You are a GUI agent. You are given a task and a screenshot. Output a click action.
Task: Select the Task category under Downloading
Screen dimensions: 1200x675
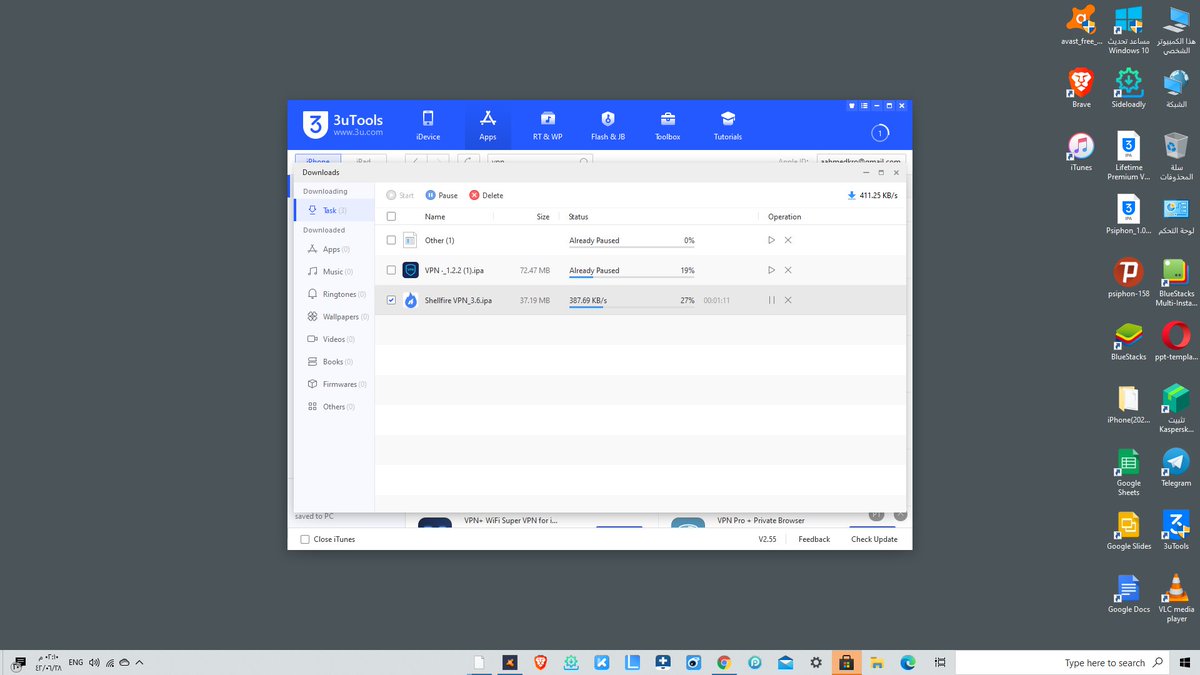click(x=334, y=210)
